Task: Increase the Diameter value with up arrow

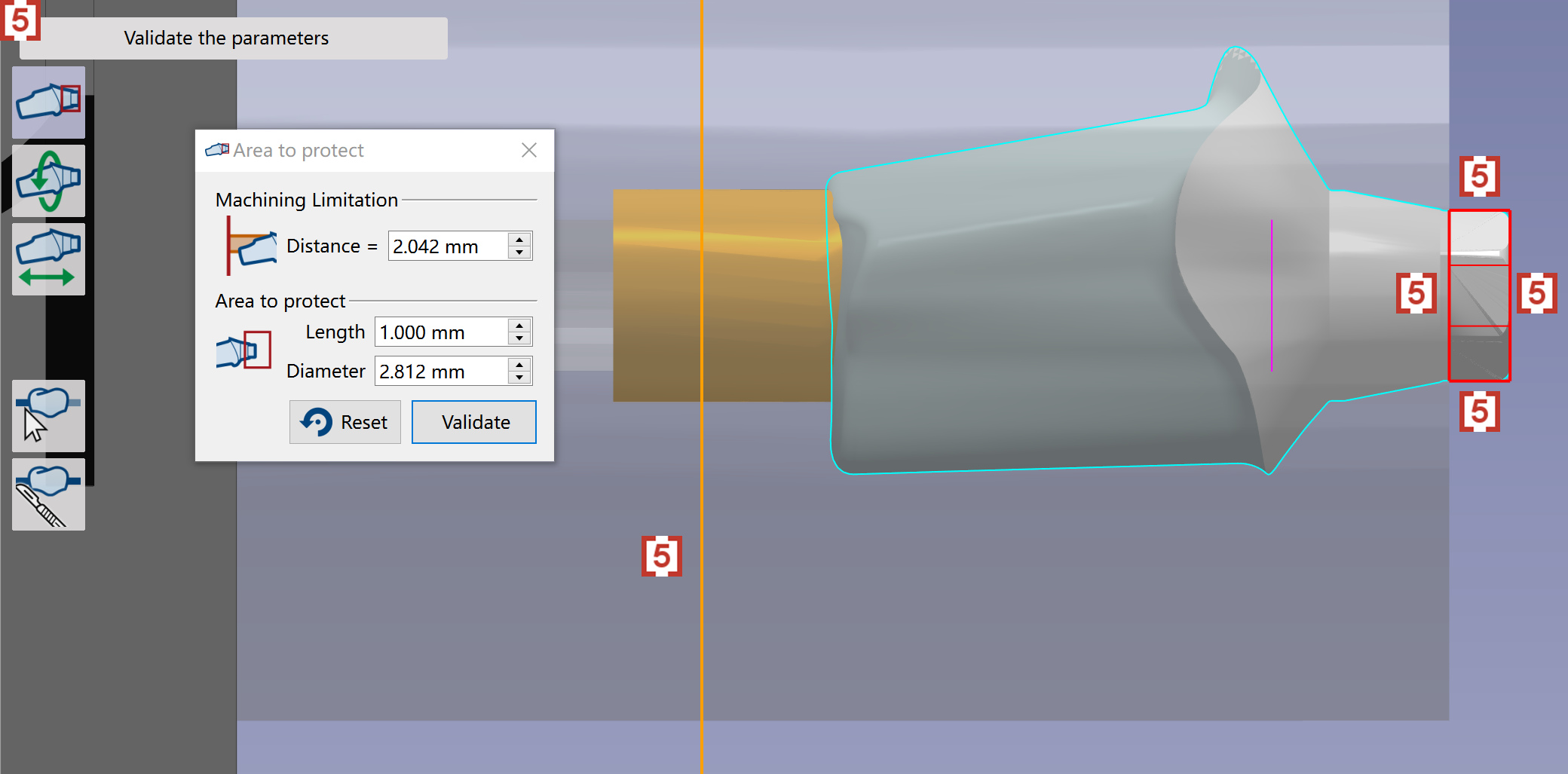Action: 519,364
